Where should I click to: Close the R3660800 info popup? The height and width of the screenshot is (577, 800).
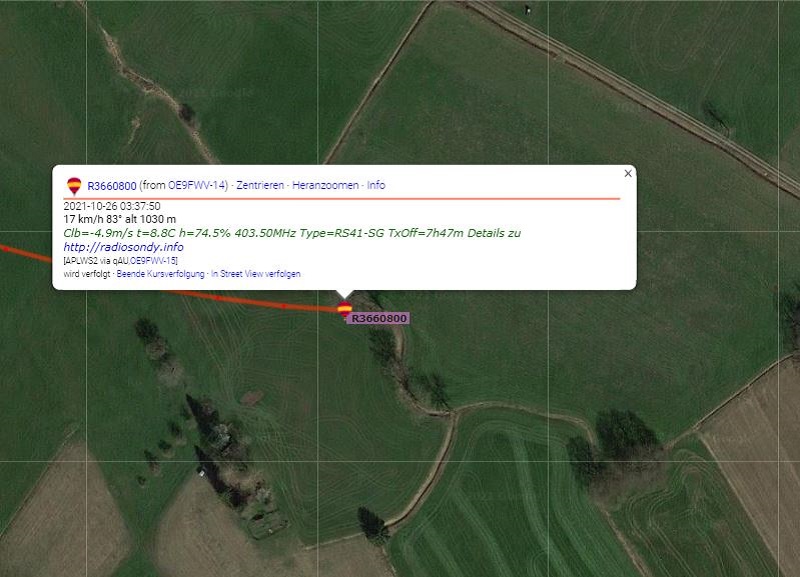(628, 173)
